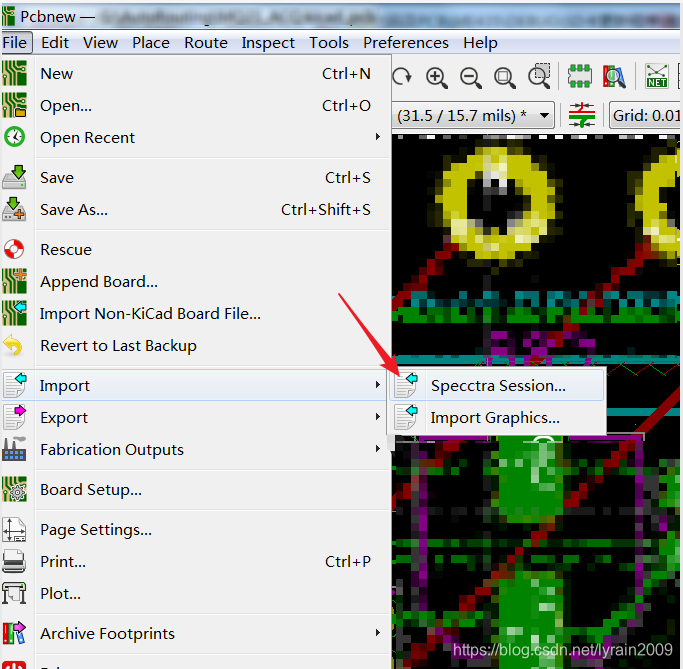Open the Place menu
This screenshot has height=669, width=683.
pos(151,43)
